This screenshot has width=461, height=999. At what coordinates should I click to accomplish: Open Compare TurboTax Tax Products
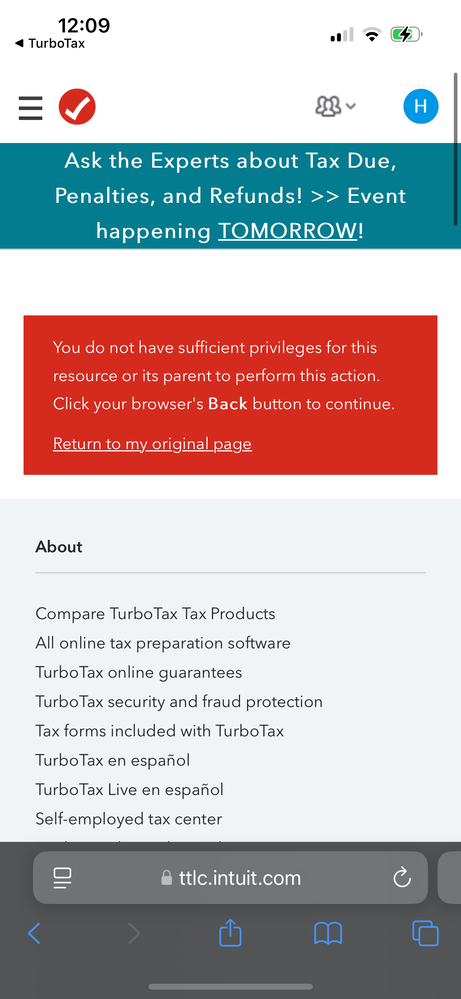(155, 614)
